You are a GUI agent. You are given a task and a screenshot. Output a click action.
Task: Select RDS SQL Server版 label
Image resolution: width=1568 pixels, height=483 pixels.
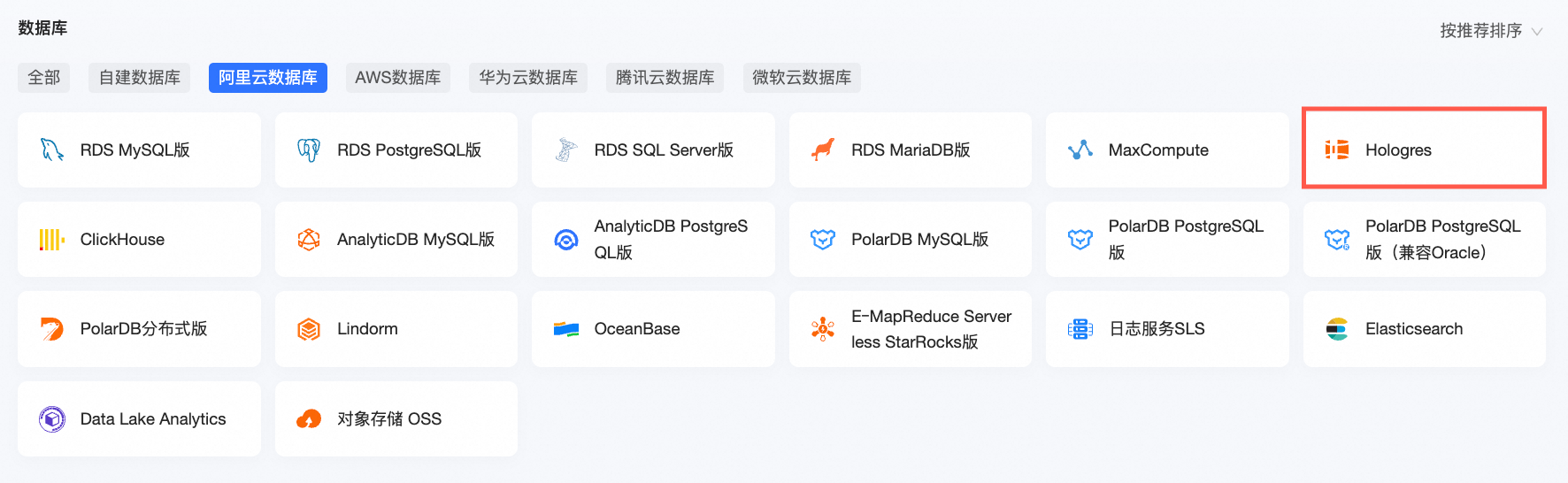[664, 150]
